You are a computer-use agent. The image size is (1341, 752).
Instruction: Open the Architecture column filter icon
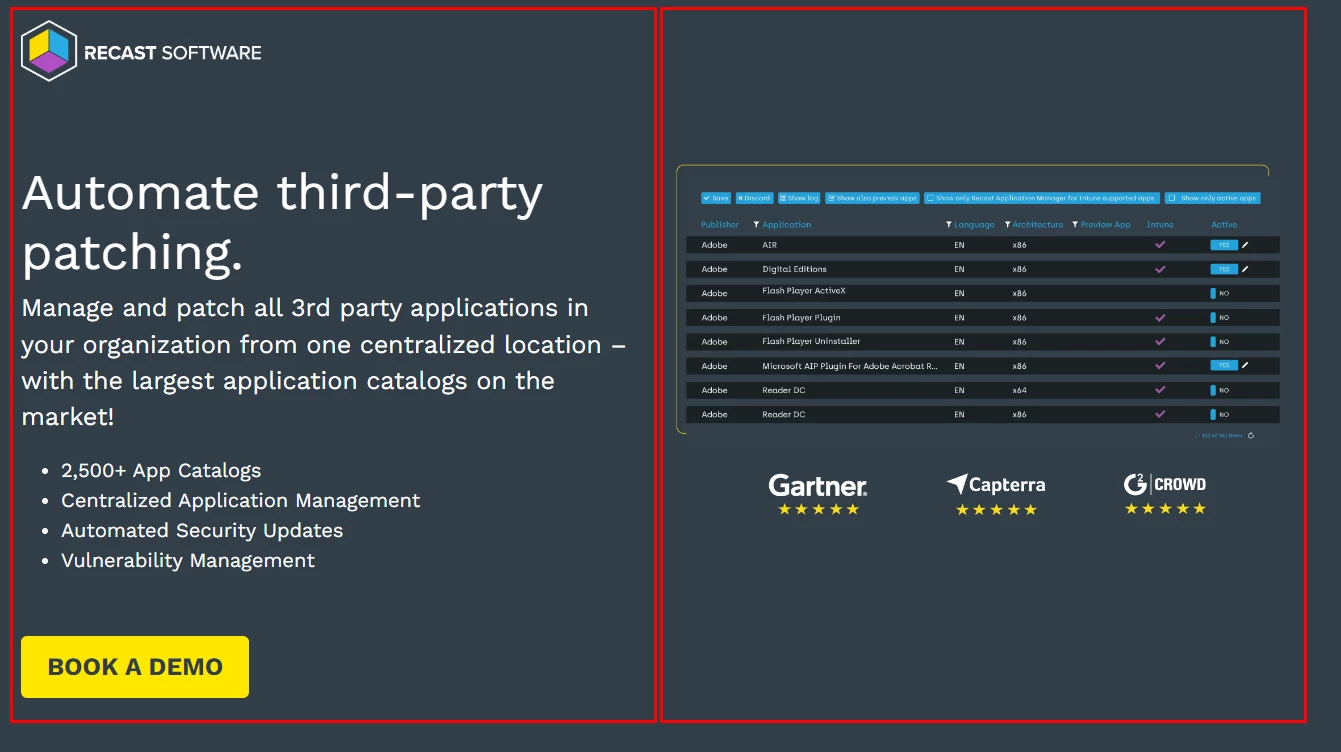tap(1007, 225)
